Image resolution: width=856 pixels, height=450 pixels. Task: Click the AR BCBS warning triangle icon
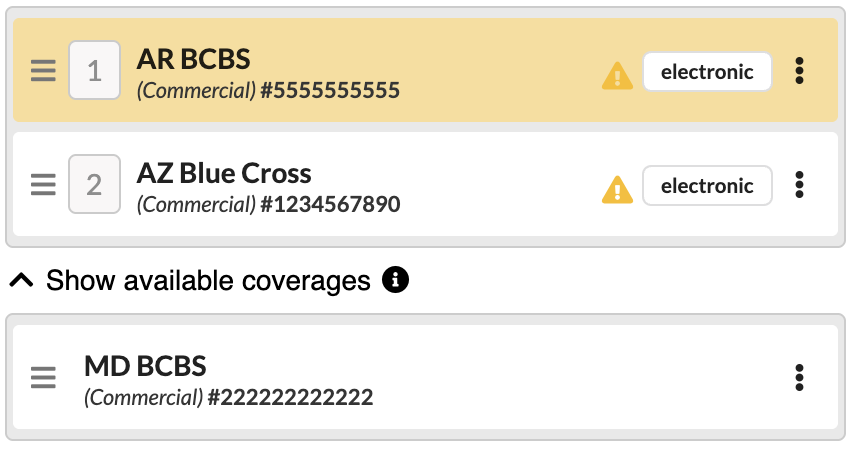[x=617, y=75]
